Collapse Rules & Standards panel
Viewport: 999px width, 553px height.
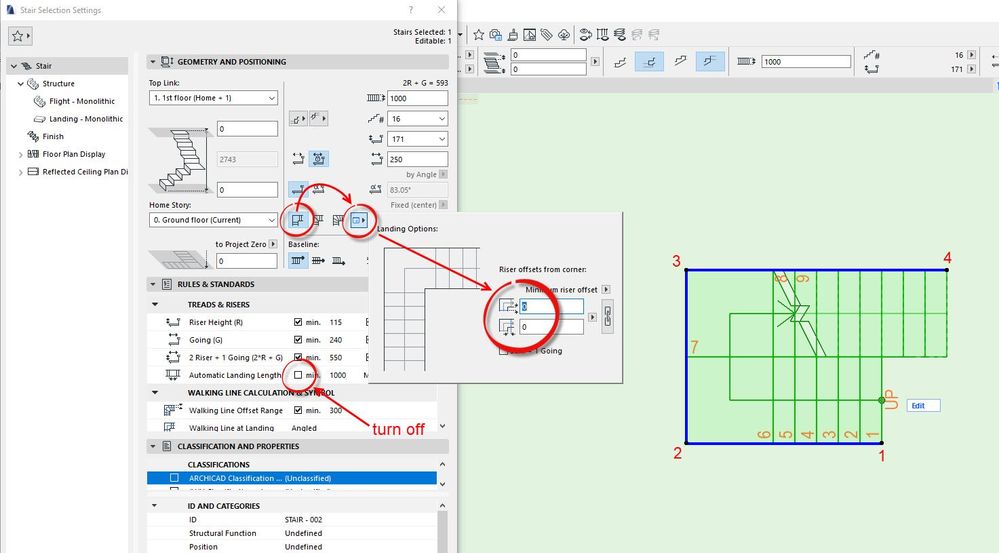(153, 284)
